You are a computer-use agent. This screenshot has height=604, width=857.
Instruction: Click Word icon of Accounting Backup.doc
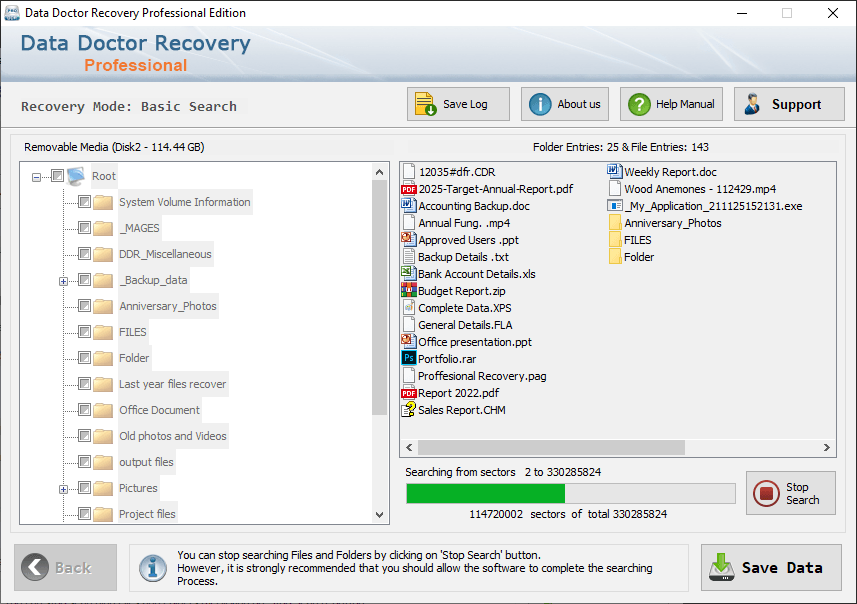click(408, 206)
